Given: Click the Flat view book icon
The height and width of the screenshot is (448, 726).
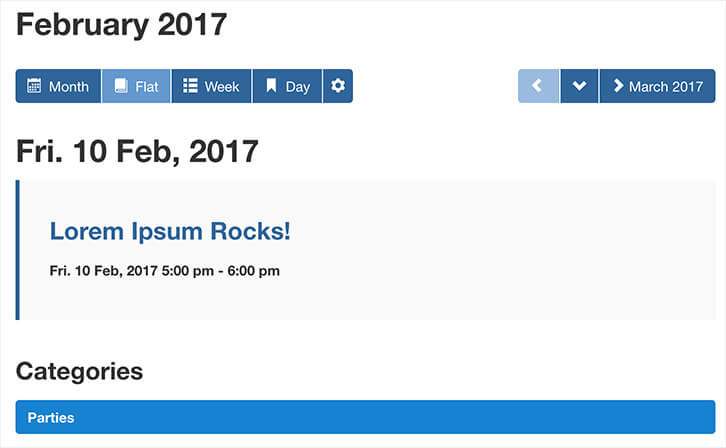Looking at the screenshot, I should (x=121, y=86).
